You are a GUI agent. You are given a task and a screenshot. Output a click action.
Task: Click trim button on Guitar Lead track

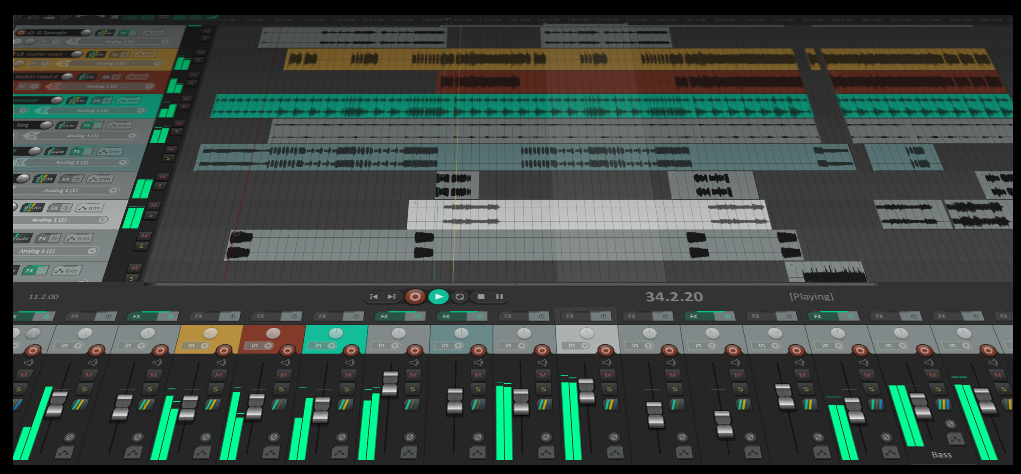145,54
